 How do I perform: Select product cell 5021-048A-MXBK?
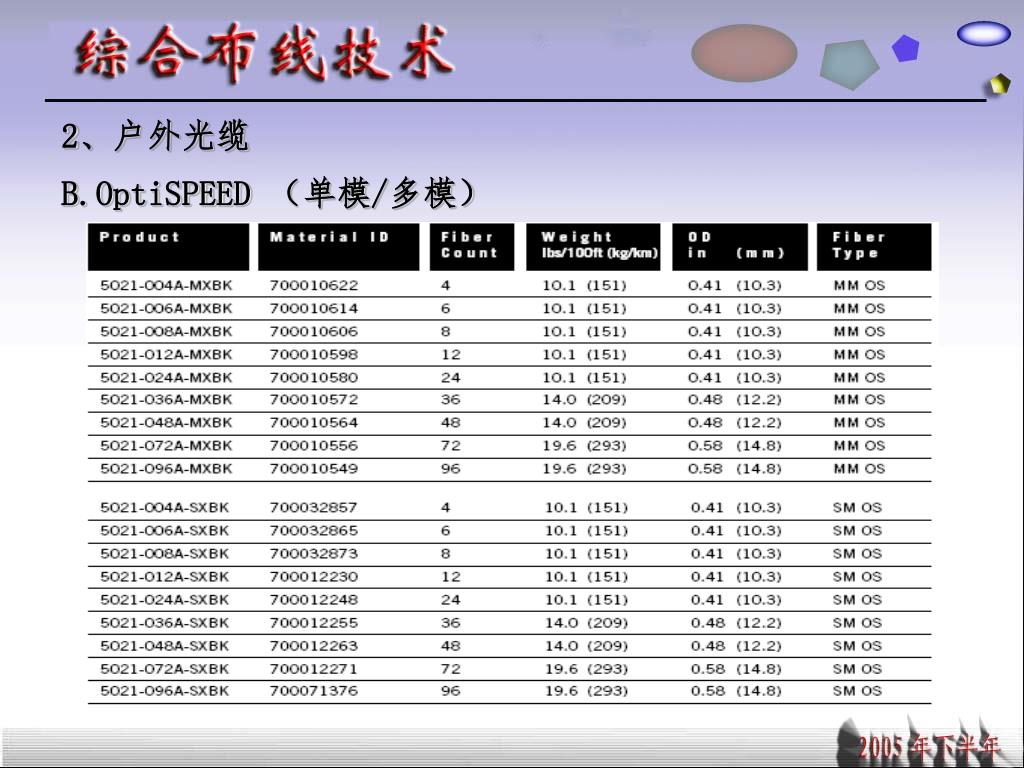pyautogui.click(x=166, y=423)
